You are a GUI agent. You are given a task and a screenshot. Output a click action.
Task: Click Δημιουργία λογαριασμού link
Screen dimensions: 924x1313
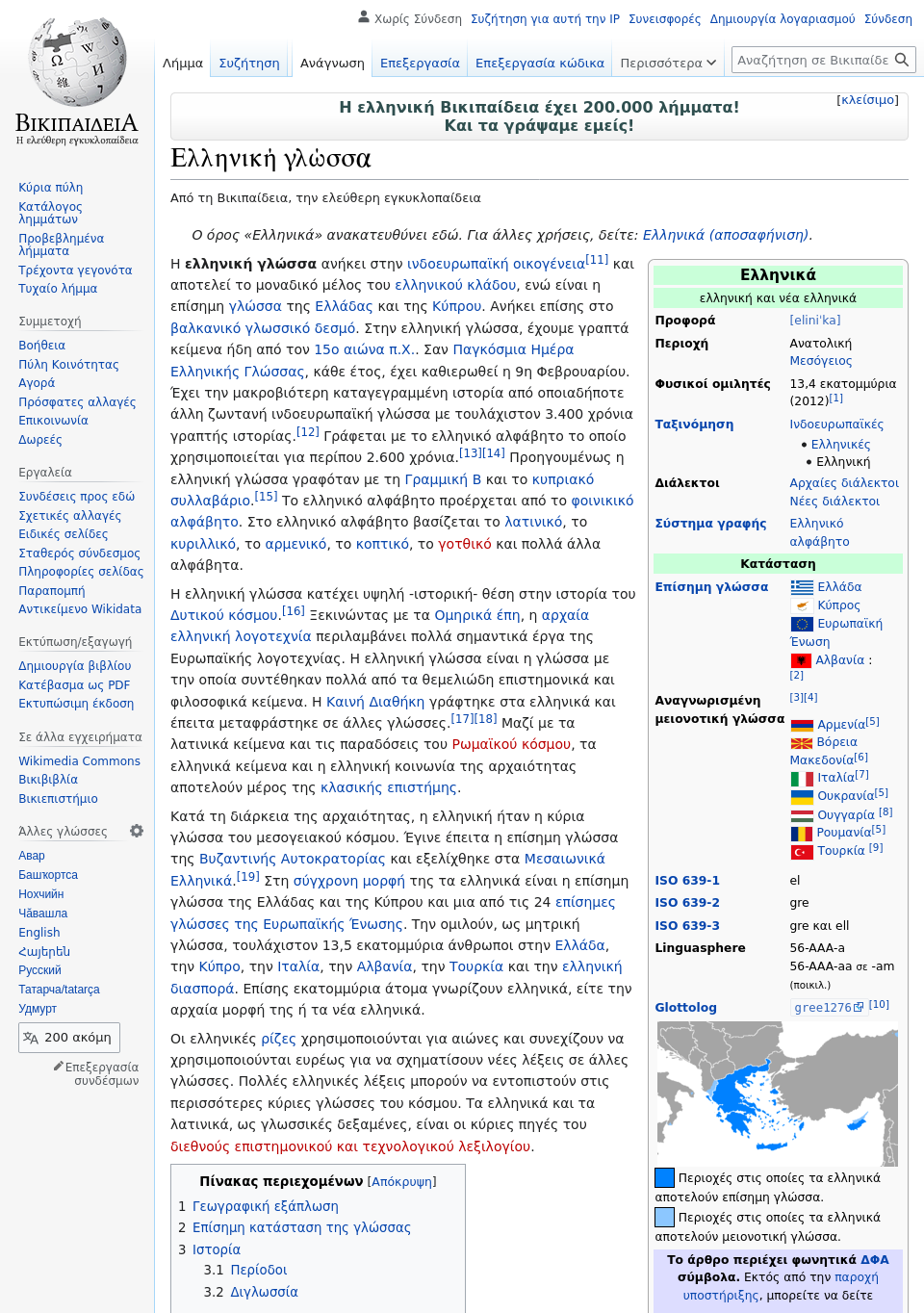click(783, 18)
